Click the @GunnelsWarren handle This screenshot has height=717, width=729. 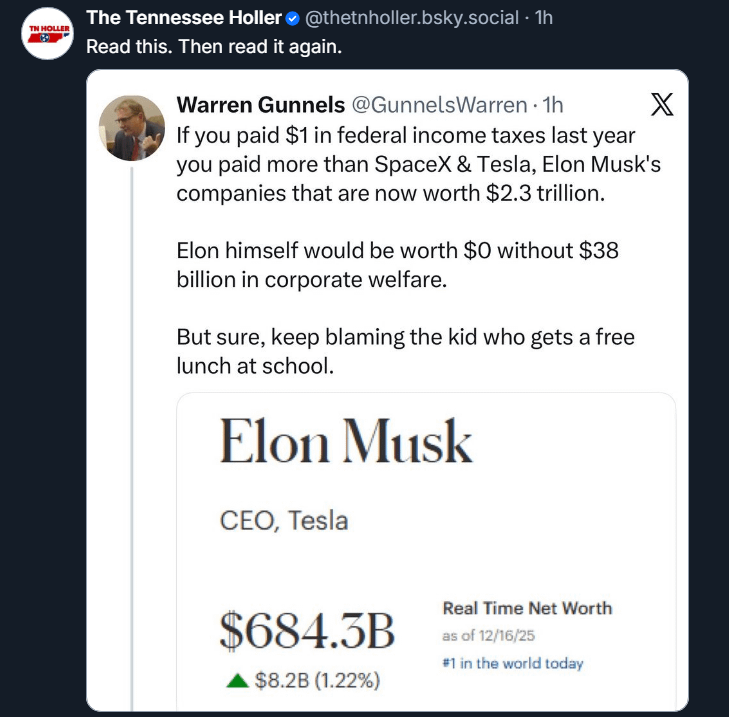(x=439, y=105)
